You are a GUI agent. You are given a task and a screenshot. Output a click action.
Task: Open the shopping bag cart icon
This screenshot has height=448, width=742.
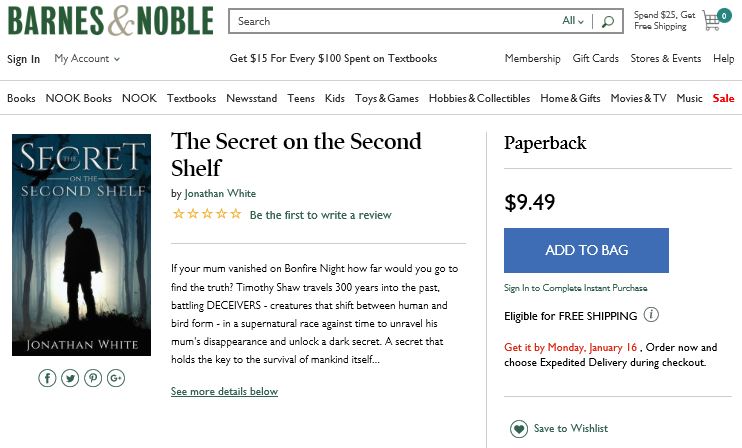pos(714,20)
